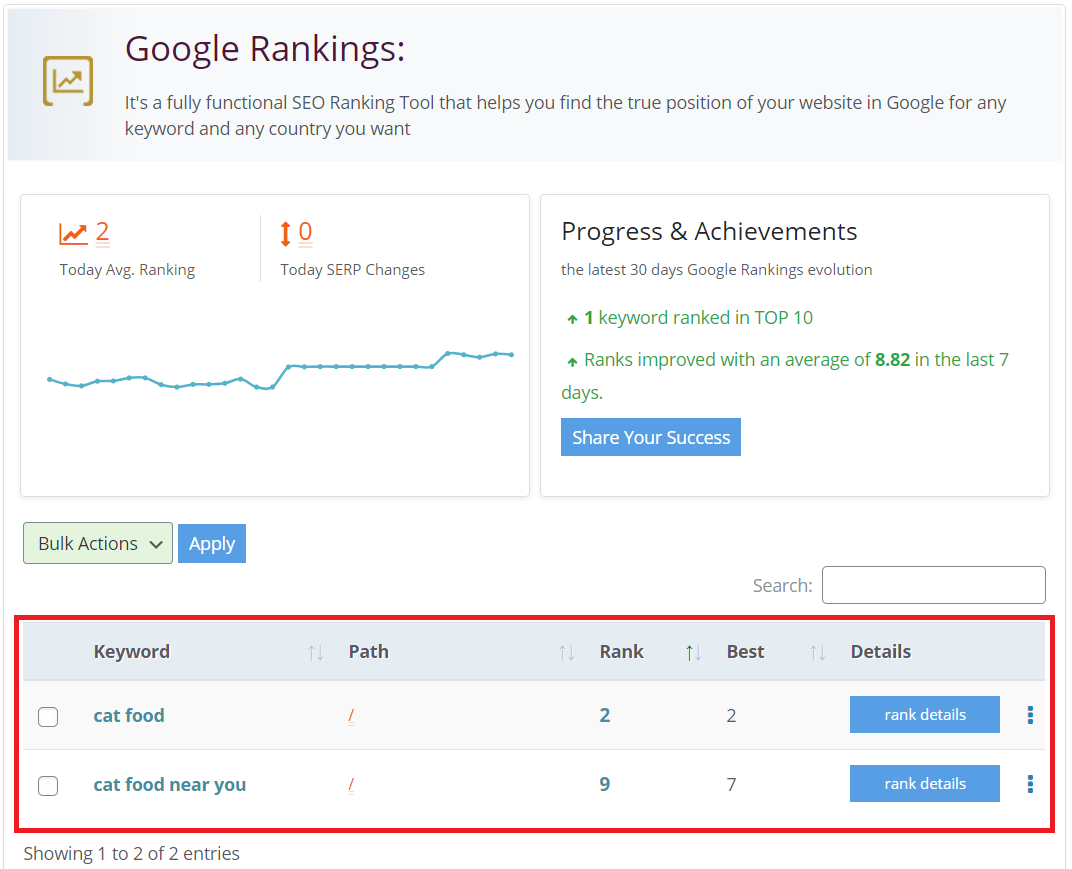Open the cat food keyword link
1072x869 pixels.
[x=129, y=715]
